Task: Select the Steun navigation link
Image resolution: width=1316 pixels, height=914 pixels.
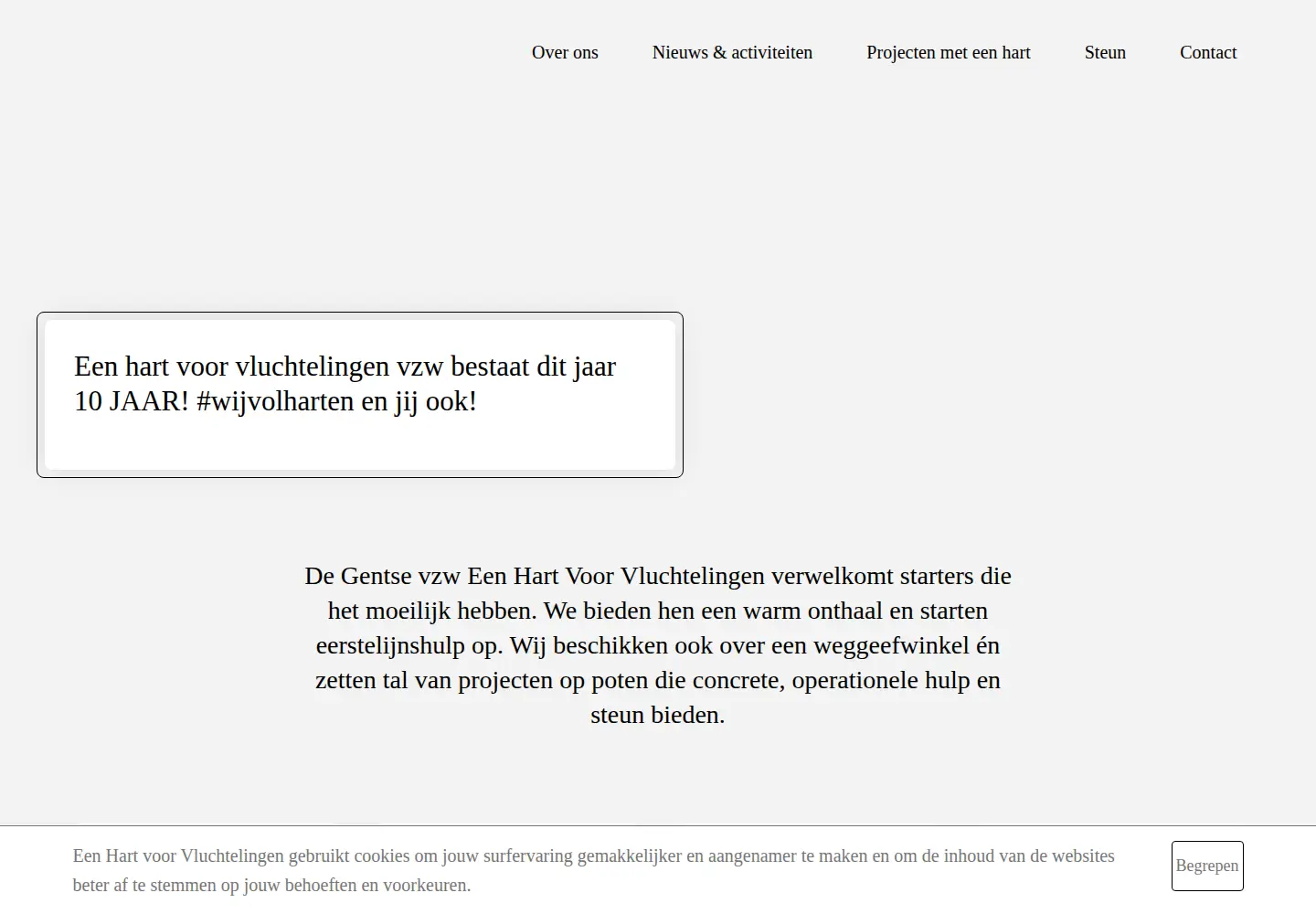Action: point(1105,53)
